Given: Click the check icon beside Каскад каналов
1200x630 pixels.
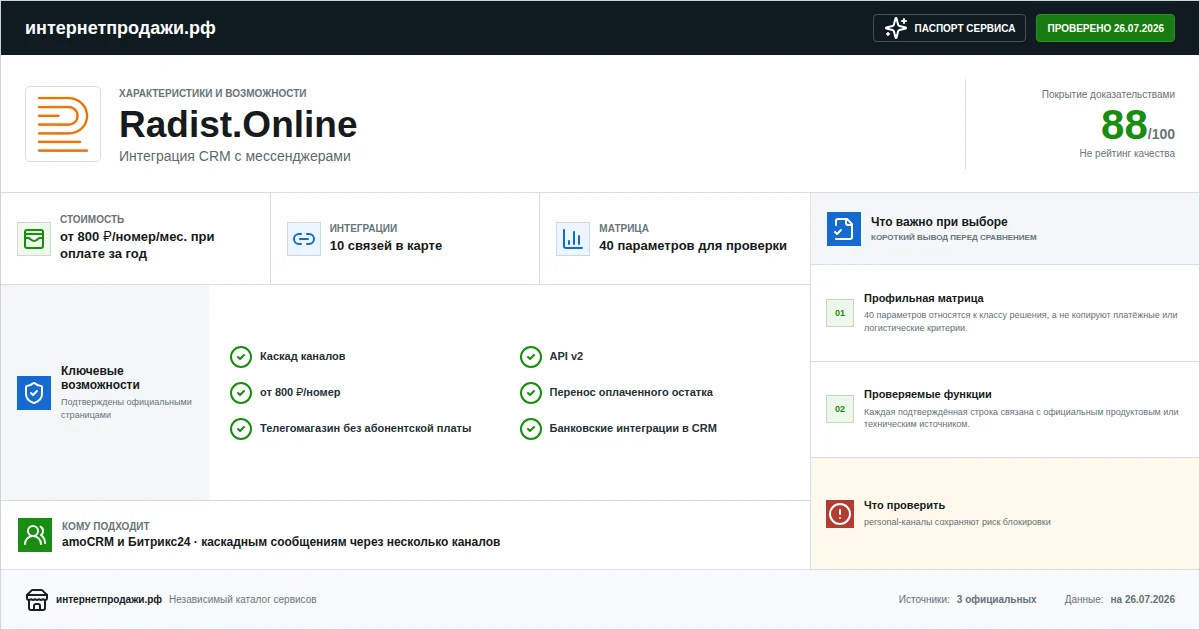Looking at the screenshot, I should pos(241,357).
